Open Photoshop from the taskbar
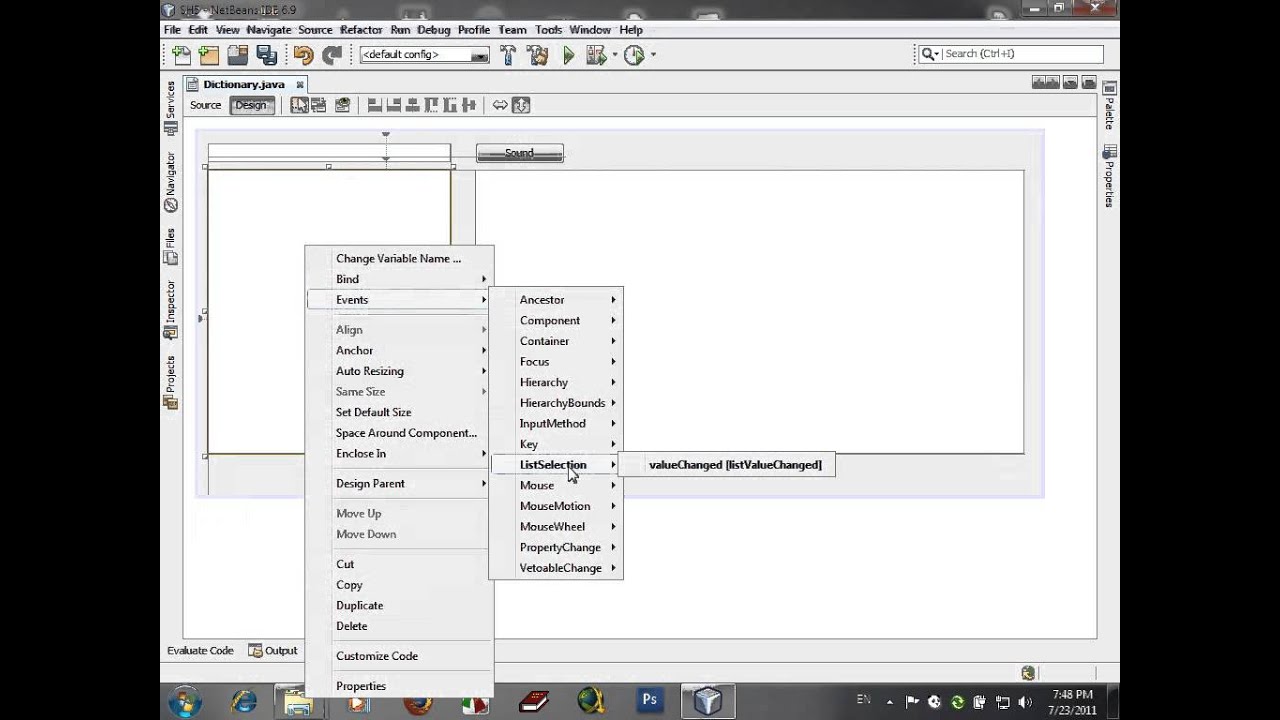The image size is (1280, 720). tap(649, 701)
